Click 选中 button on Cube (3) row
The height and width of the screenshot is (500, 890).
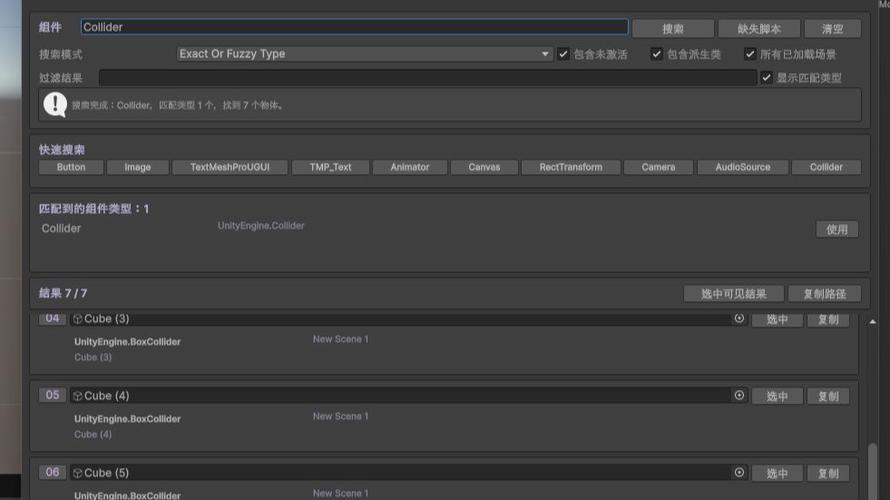[x=777, y=320]
